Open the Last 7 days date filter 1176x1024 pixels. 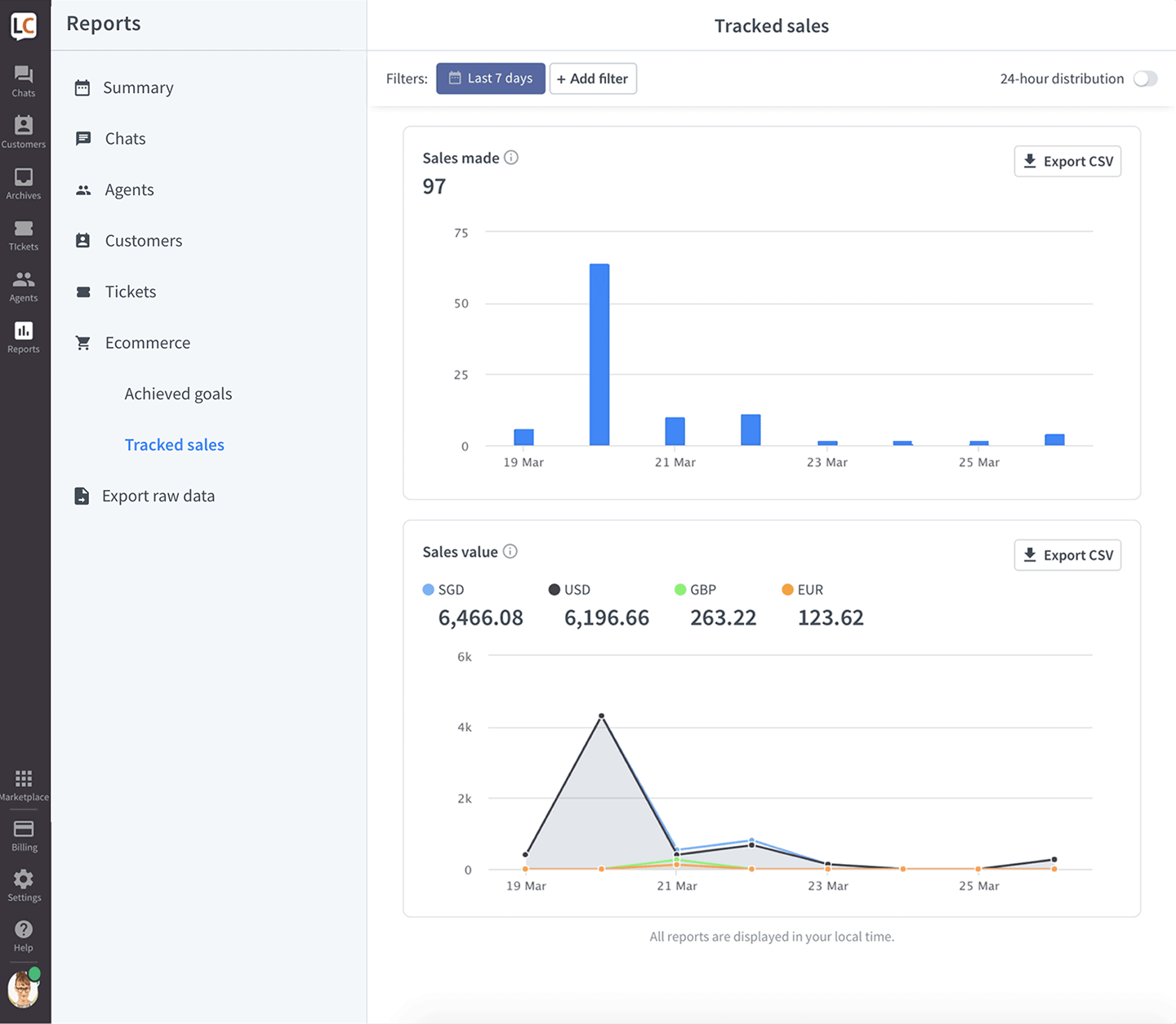491,78
